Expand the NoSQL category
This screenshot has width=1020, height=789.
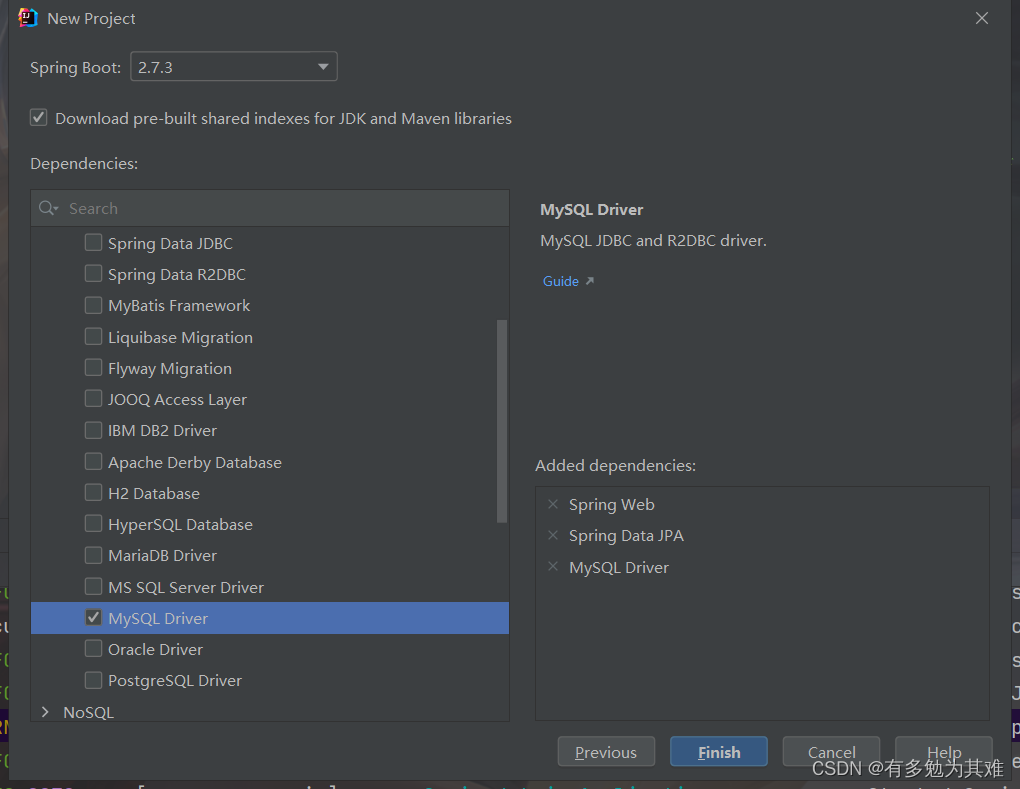pos(45,712)
